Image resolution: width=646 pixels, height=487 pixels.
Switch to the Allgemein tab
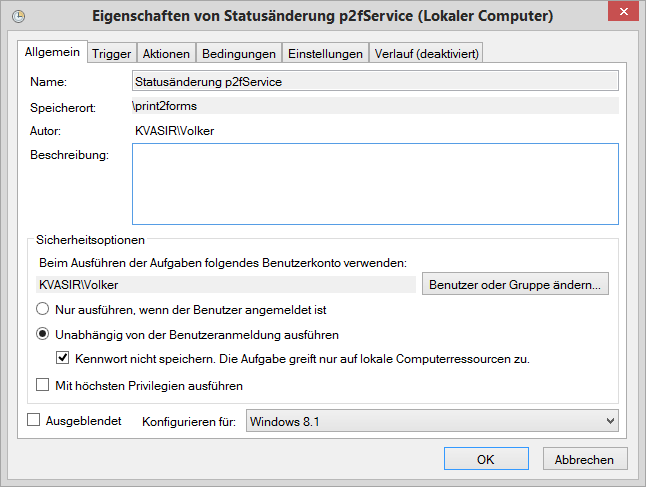54,53
